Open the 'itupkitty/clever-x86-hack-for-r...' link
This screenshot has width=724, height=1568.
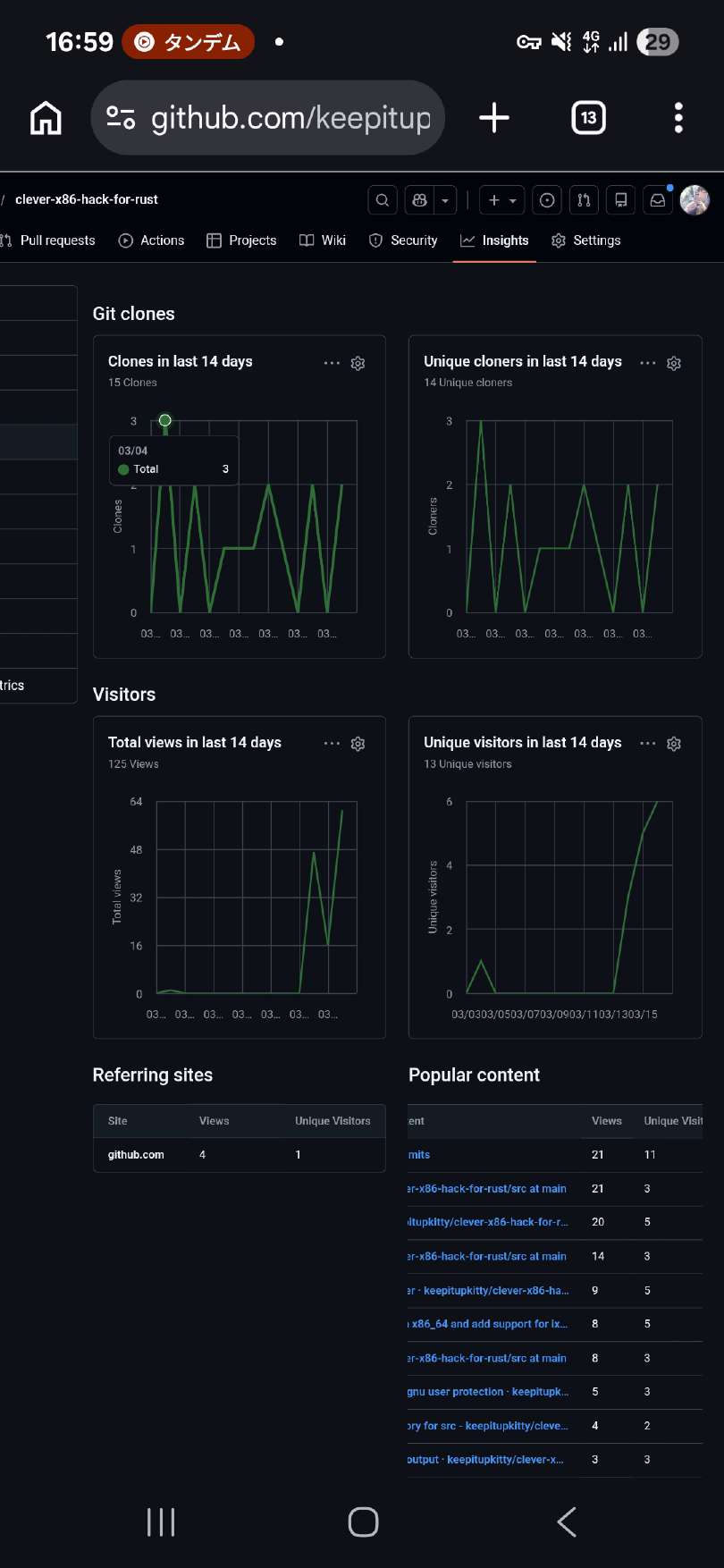487,1222
